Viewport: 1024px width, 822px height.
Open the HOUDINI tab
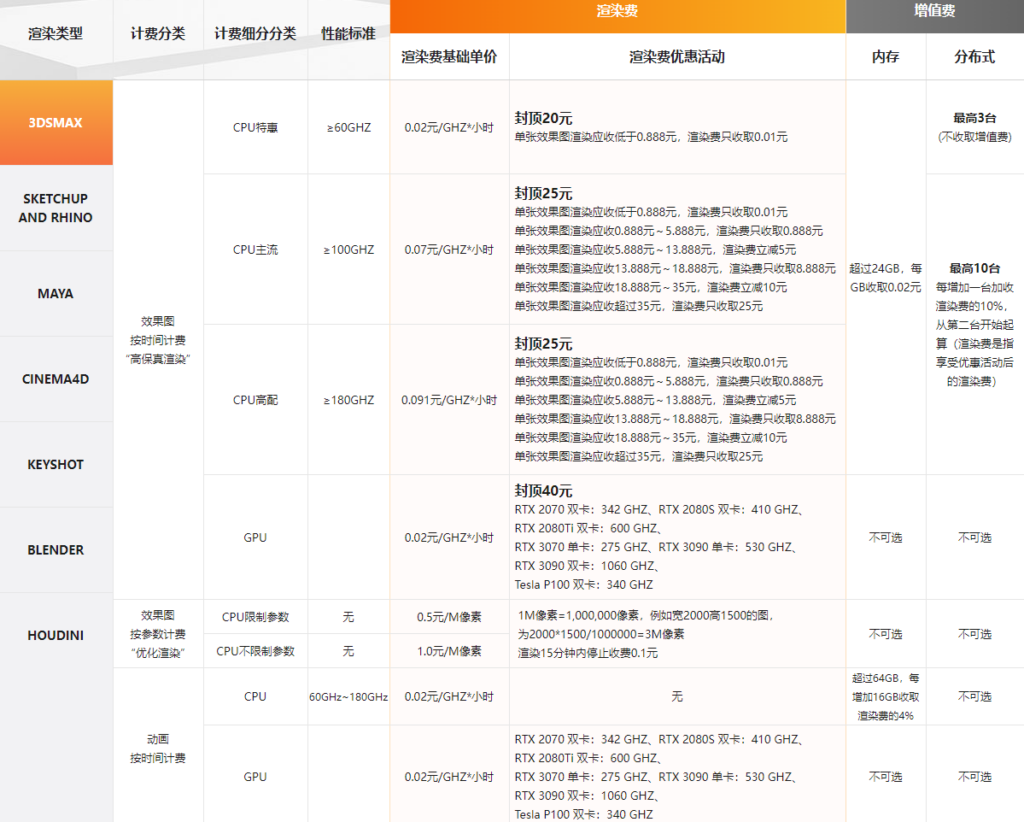56,635
